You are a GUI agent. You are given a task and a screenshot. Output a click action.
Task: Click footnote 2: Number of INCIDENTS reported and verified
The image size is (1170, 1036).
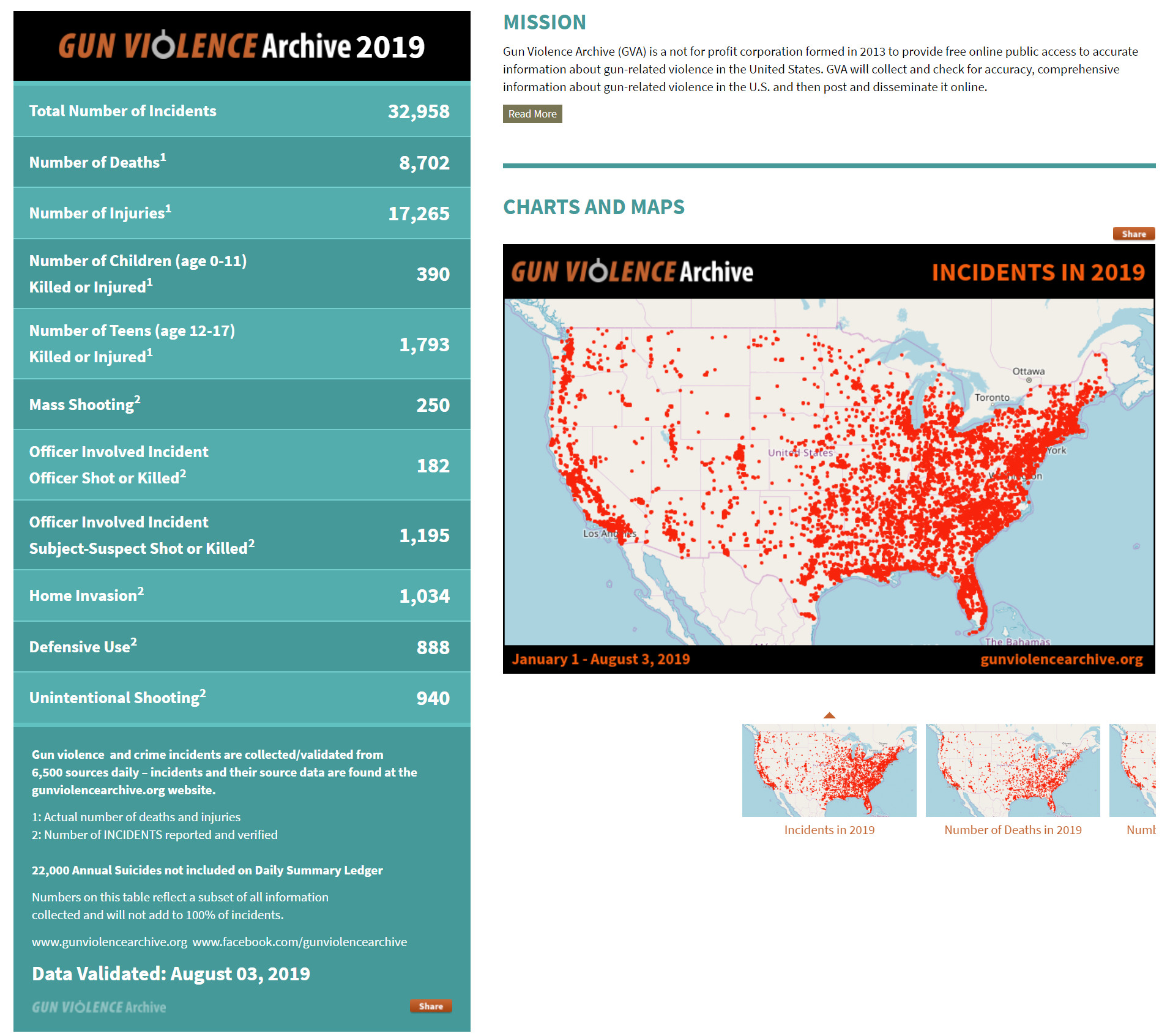coord(154,835)
